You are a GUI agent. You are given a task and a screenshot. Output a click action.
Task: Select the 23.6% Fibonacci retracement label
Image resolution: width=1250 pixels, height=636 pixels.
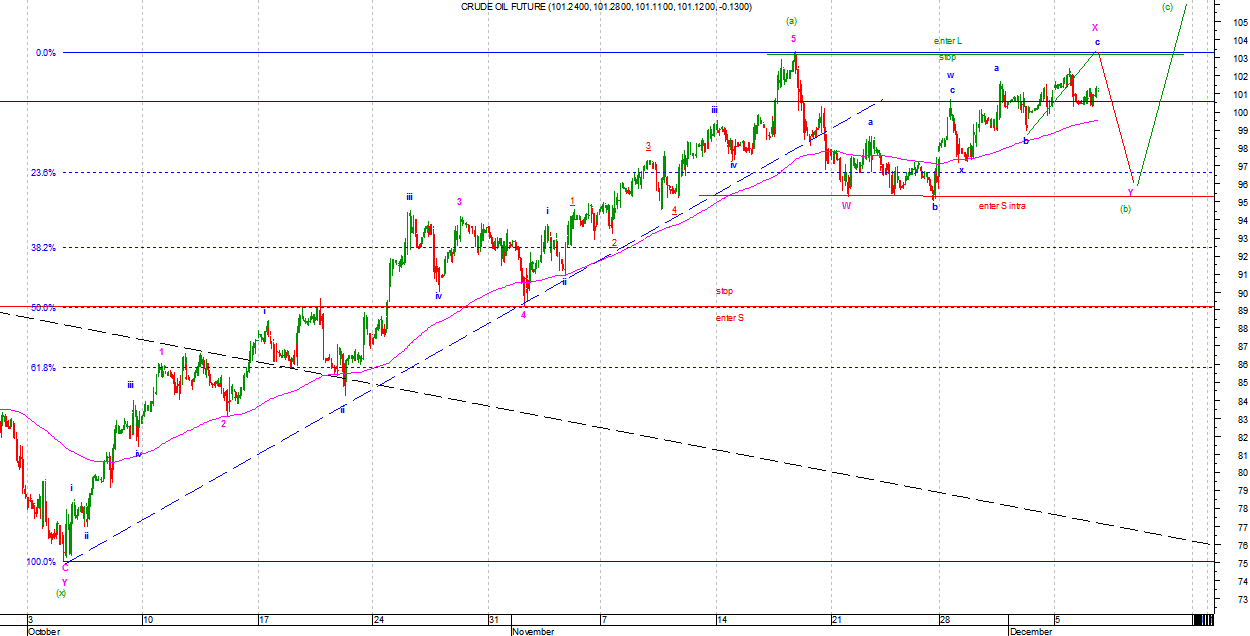pyautogui.click(x=42, y=173)
